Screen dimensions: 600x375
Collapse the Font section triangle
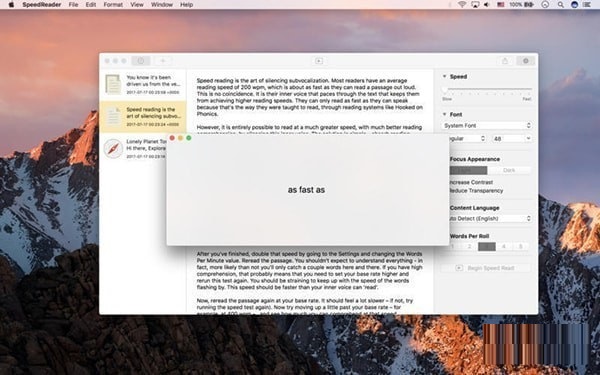tap(444, 114)
